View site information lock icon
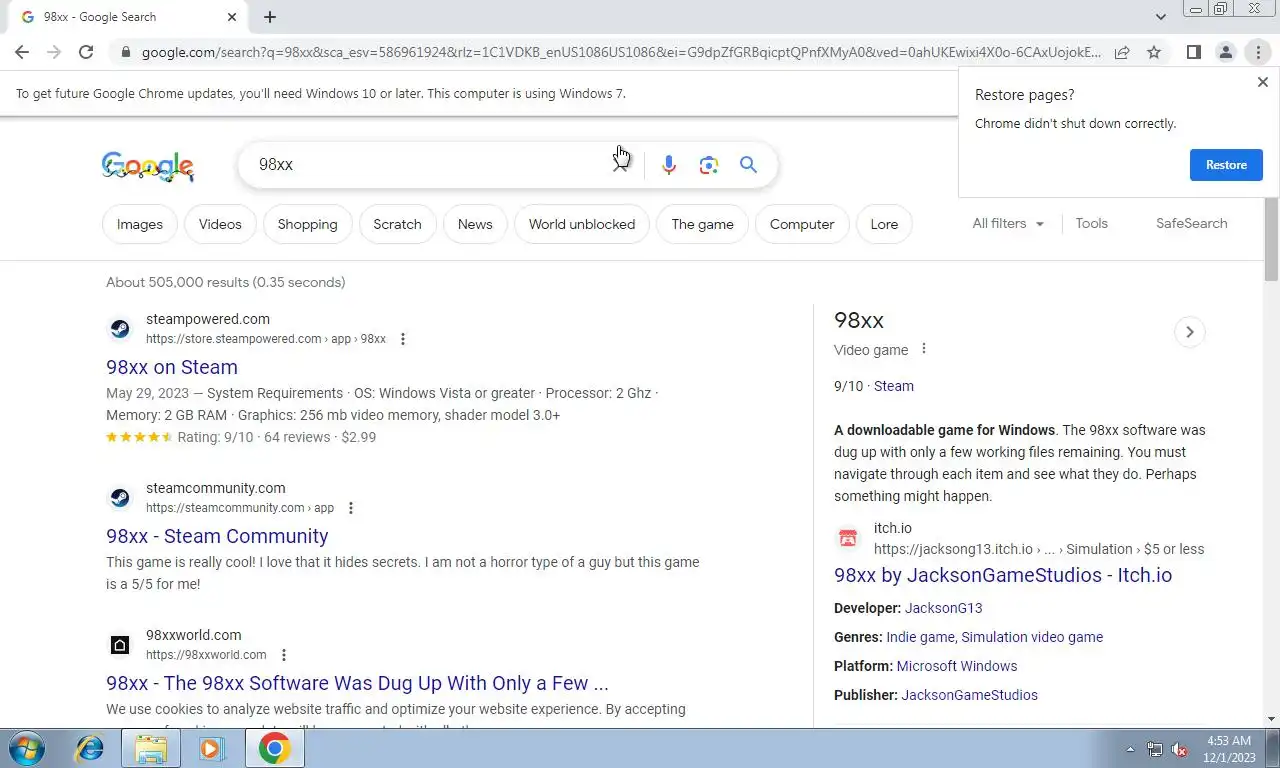Screen dimensions: 1280x768 coord(124,52)
